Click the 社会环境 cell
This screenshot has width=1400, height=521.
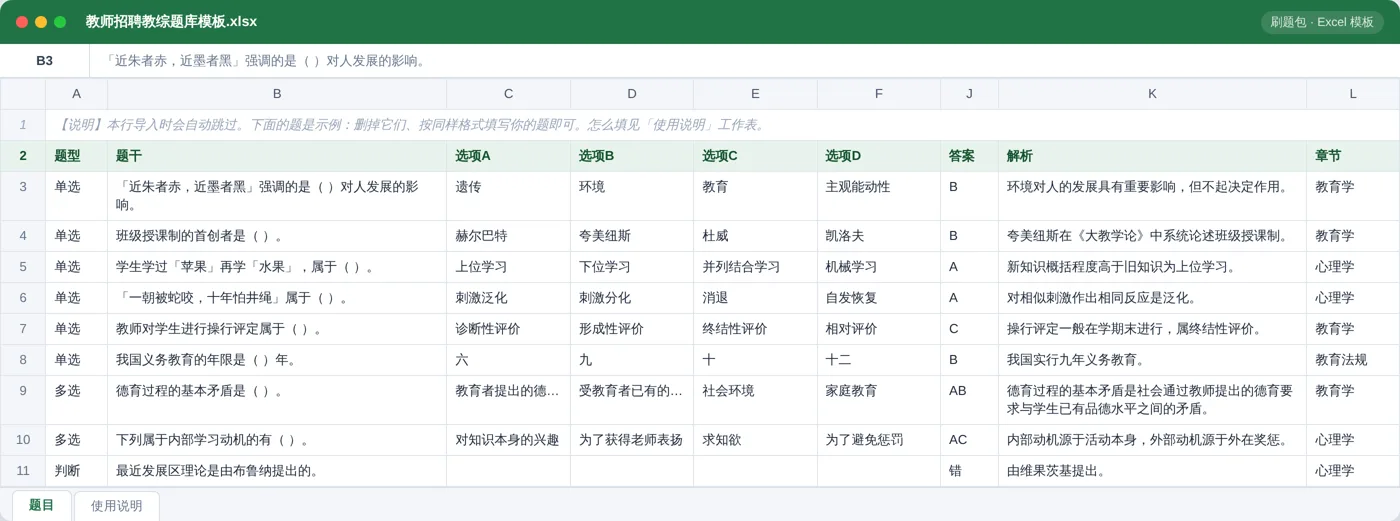[x=755, y=400]
